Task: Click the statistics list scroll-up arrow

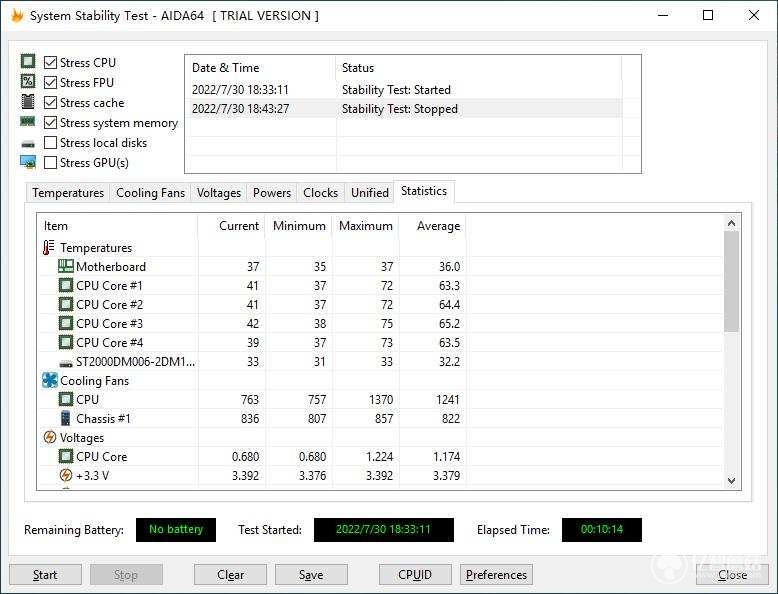Action: [731, 223]
